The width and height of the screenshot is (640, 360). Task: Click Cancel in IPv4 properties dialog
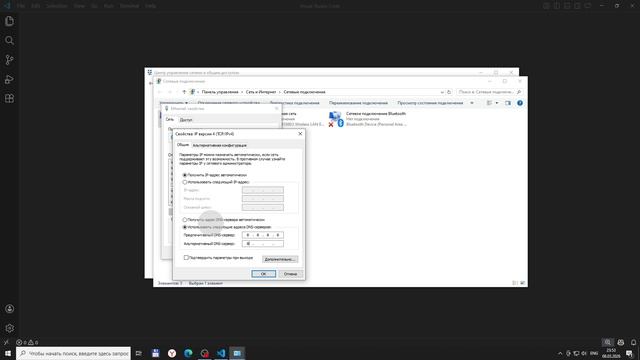pyautogui.click(x=290, y=274)
